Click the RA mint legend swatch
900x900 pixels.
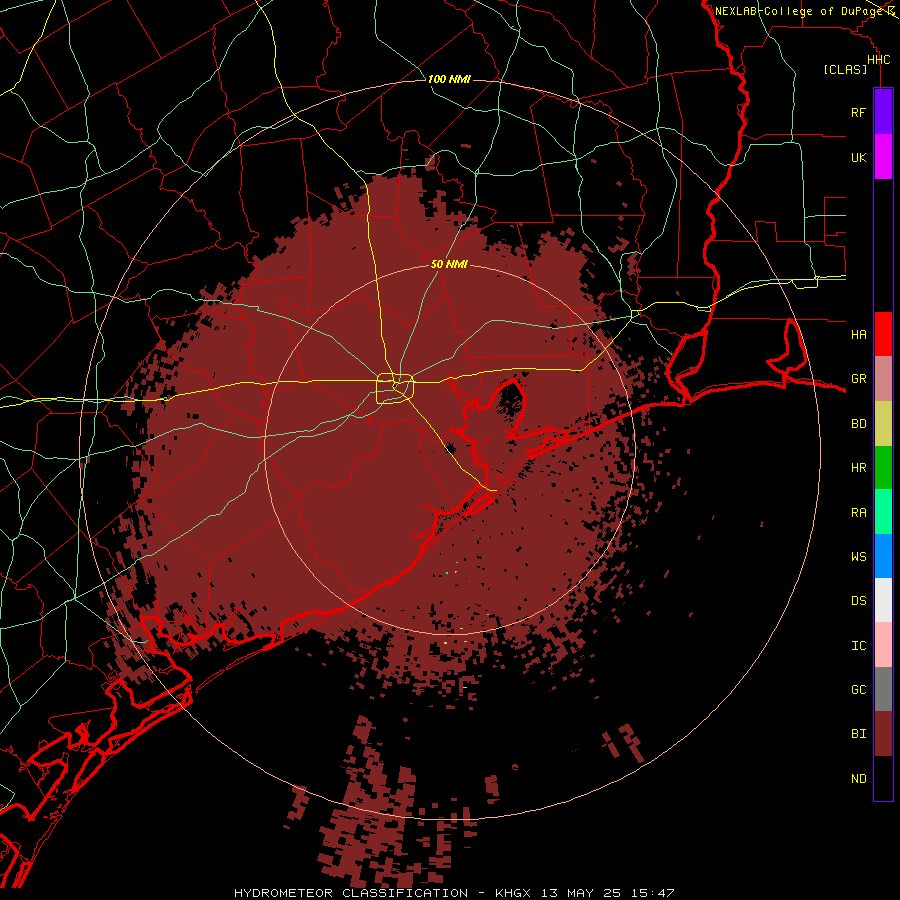883,512
